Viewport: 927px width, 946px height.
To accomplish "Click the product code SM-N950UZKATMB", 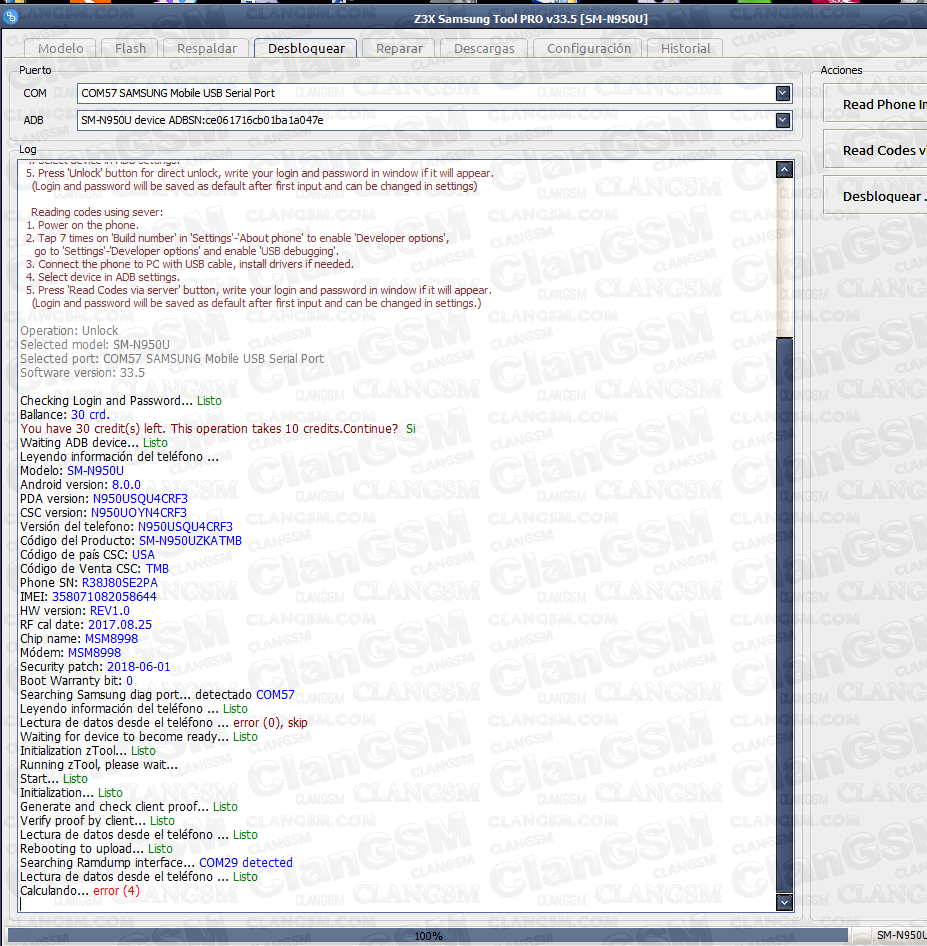I will [x=190, y=541].
